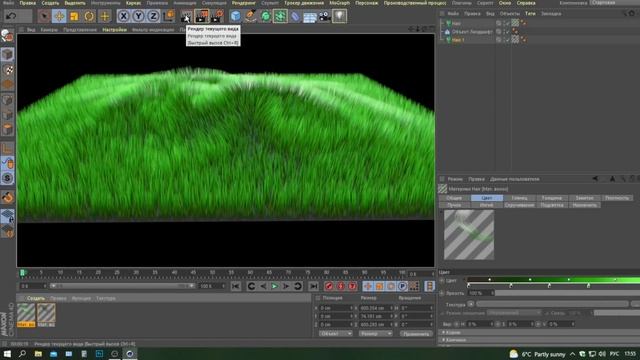
Task: Select the Texture mode checker icon
Action: pyautogui.click(x=7, y=70)
